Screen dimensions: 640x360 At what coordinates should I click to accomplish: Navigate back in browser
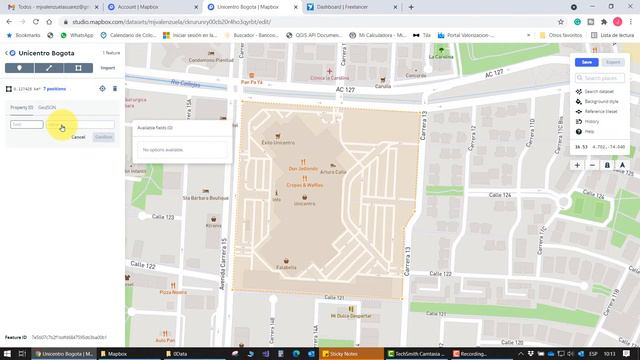point(9,22)
